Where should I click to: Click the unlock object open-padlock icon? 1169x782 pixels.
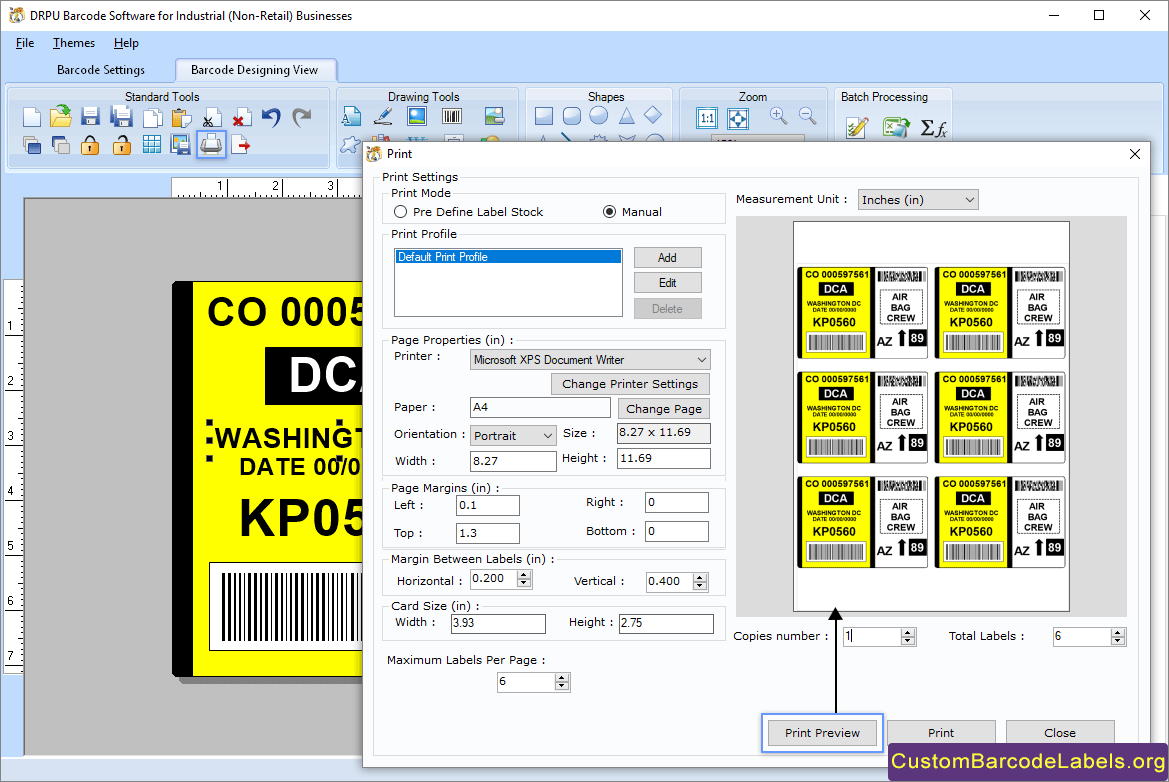point(122,145)
